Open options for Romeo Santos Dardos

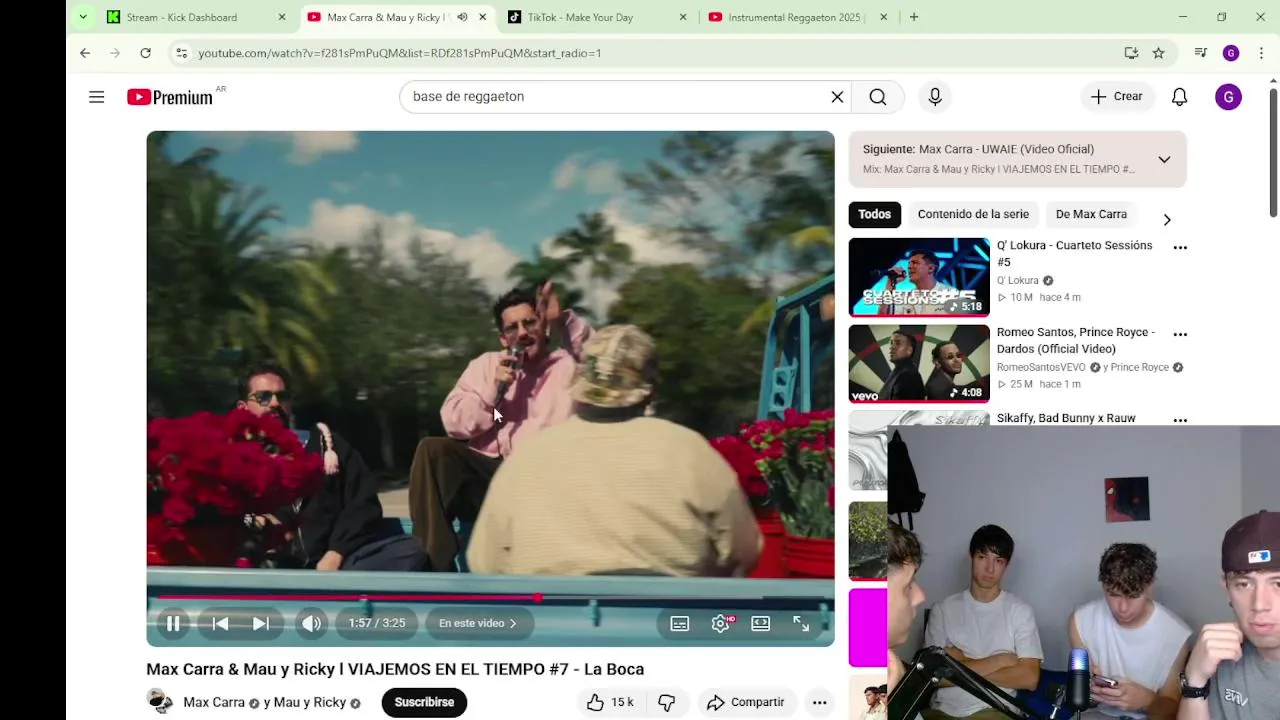click(1180, 334)
